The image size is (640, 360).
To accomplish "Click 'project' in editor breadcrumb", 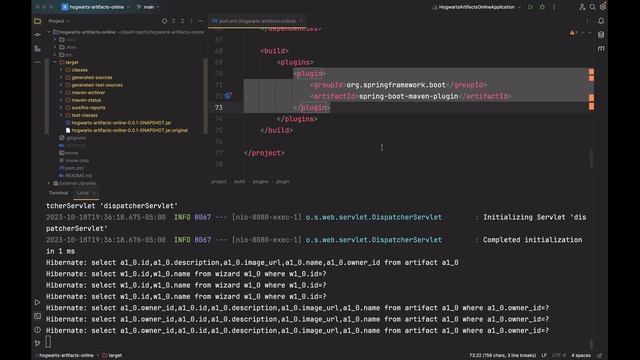I will tap(219, 182).
